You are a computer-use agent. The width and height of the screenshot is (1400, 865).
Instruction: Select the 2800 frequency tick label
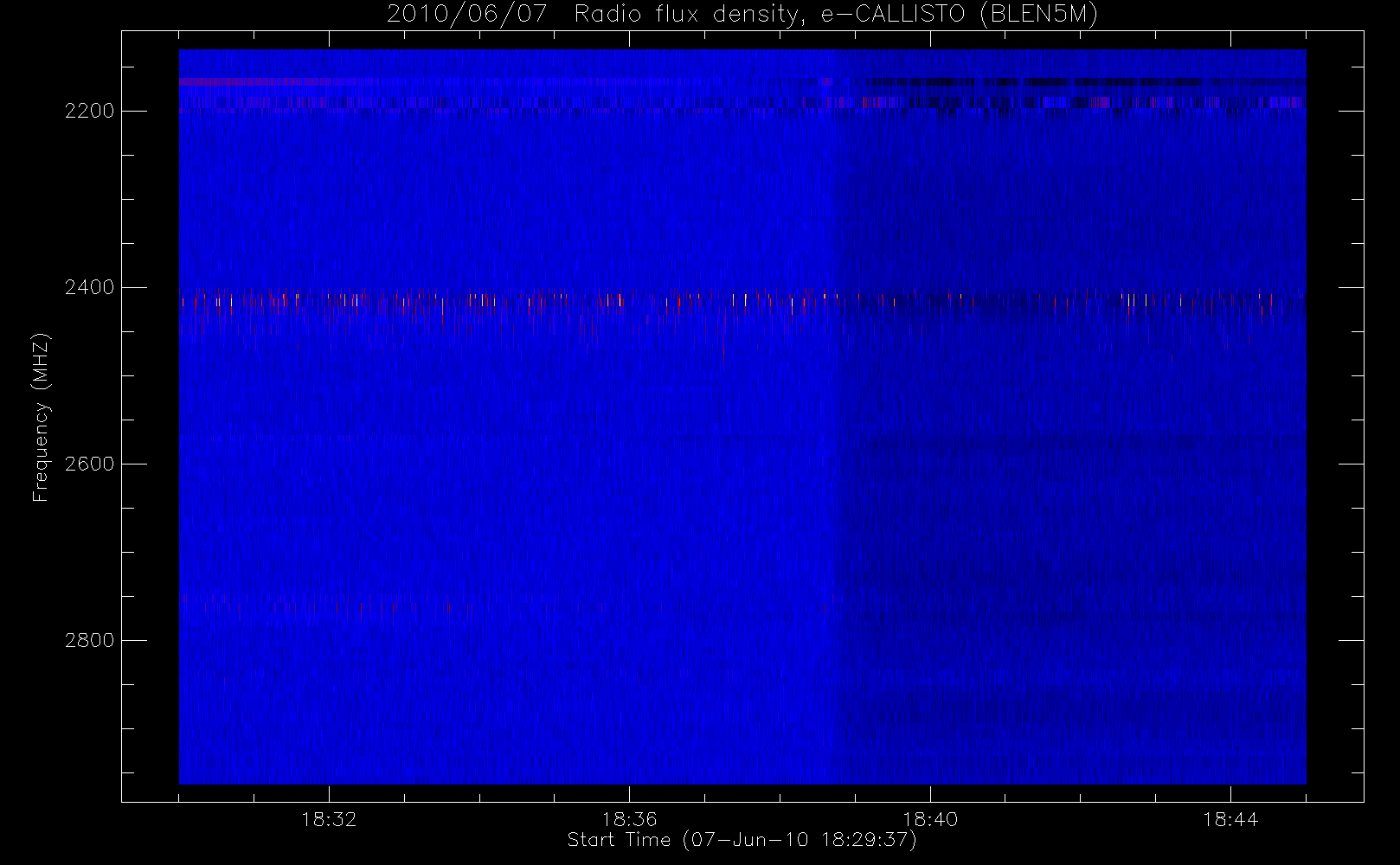coord(90,640)
